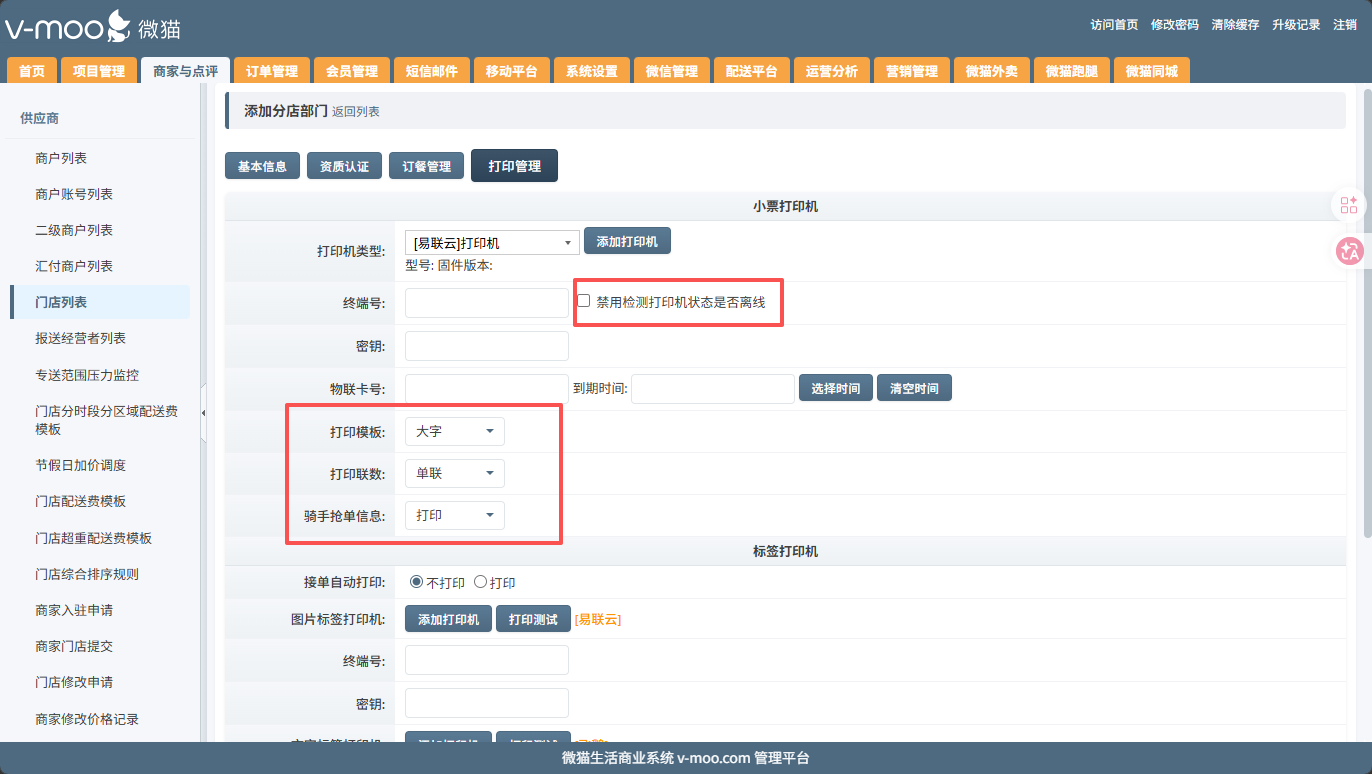Switch to the 基本信息 tab
Screen dimensions: 1372x774
262,166
